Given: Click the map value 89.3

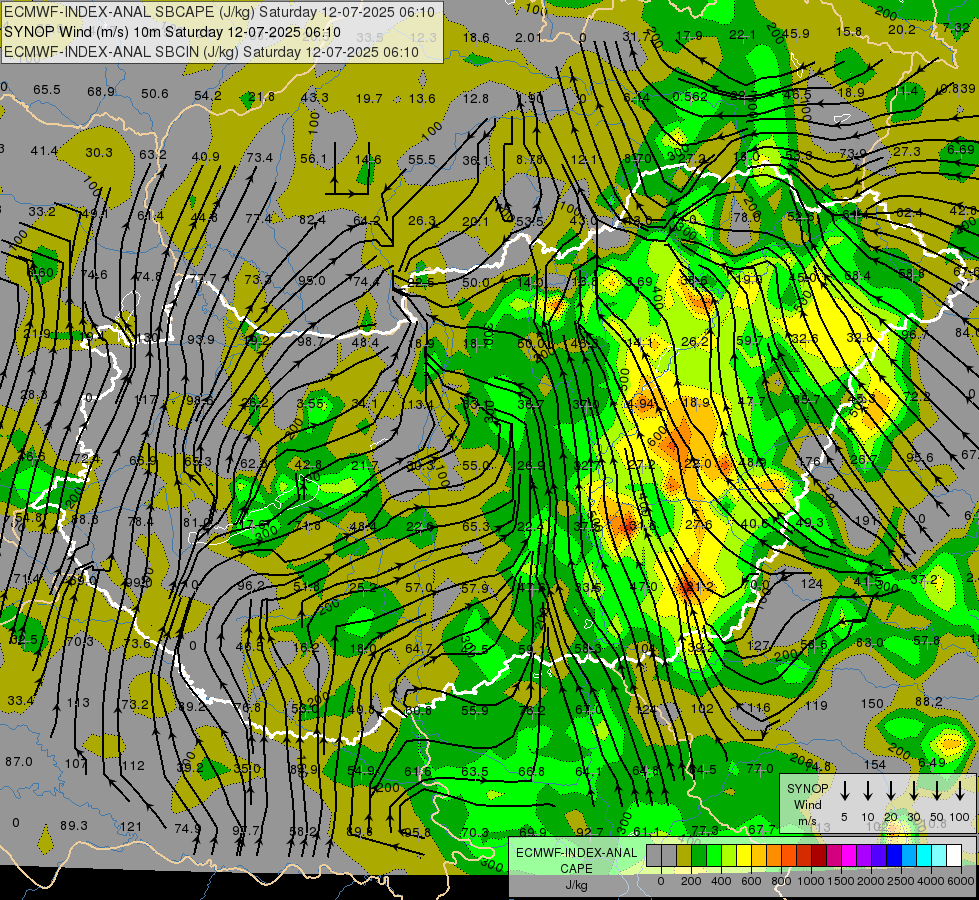Looking at the screenshot, I should (x=74, y=825).
